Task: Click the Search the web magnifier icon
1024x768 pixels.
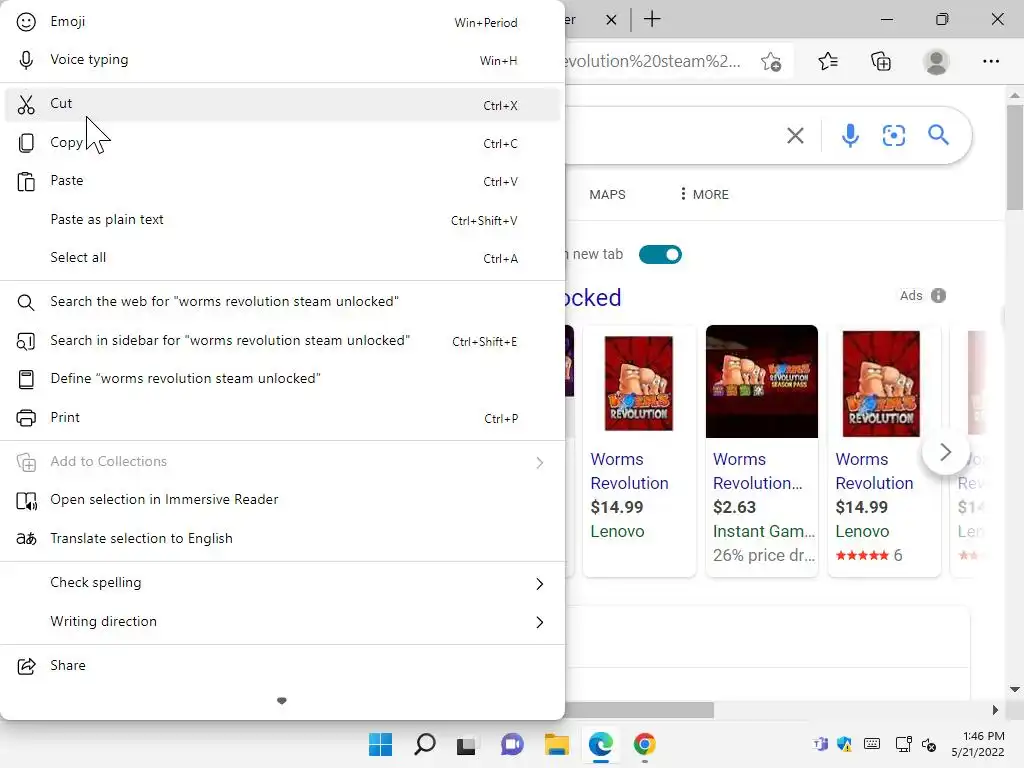Action: click(26, 302)
